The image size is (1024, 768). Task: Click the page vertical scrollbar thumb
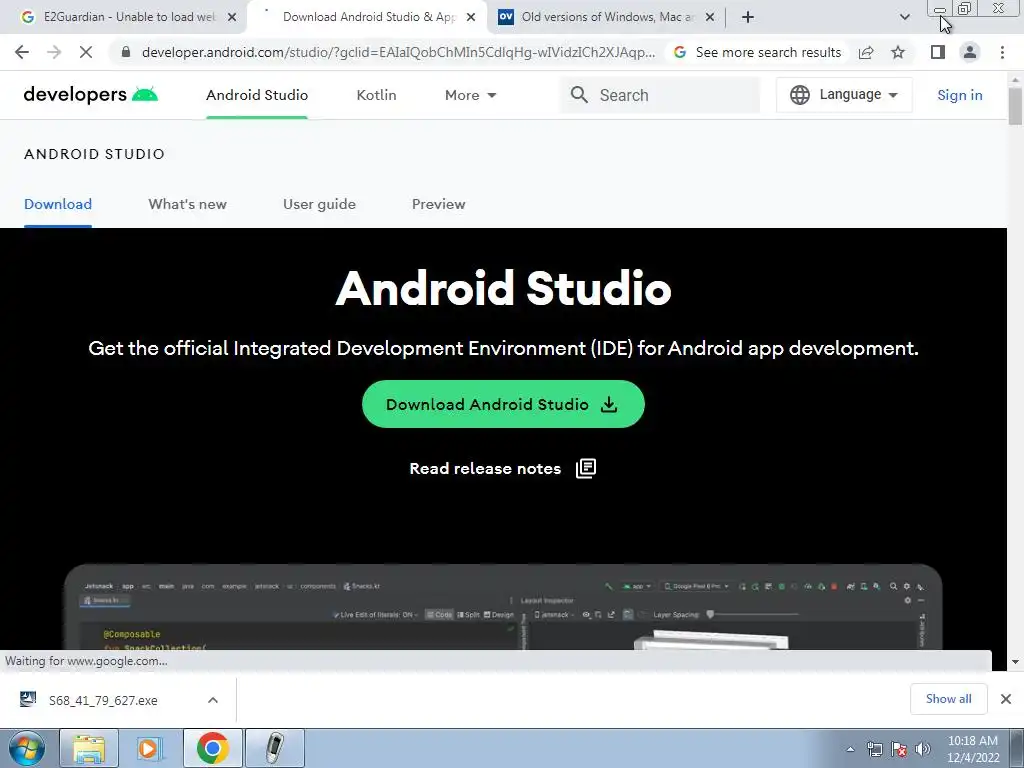1015,106
